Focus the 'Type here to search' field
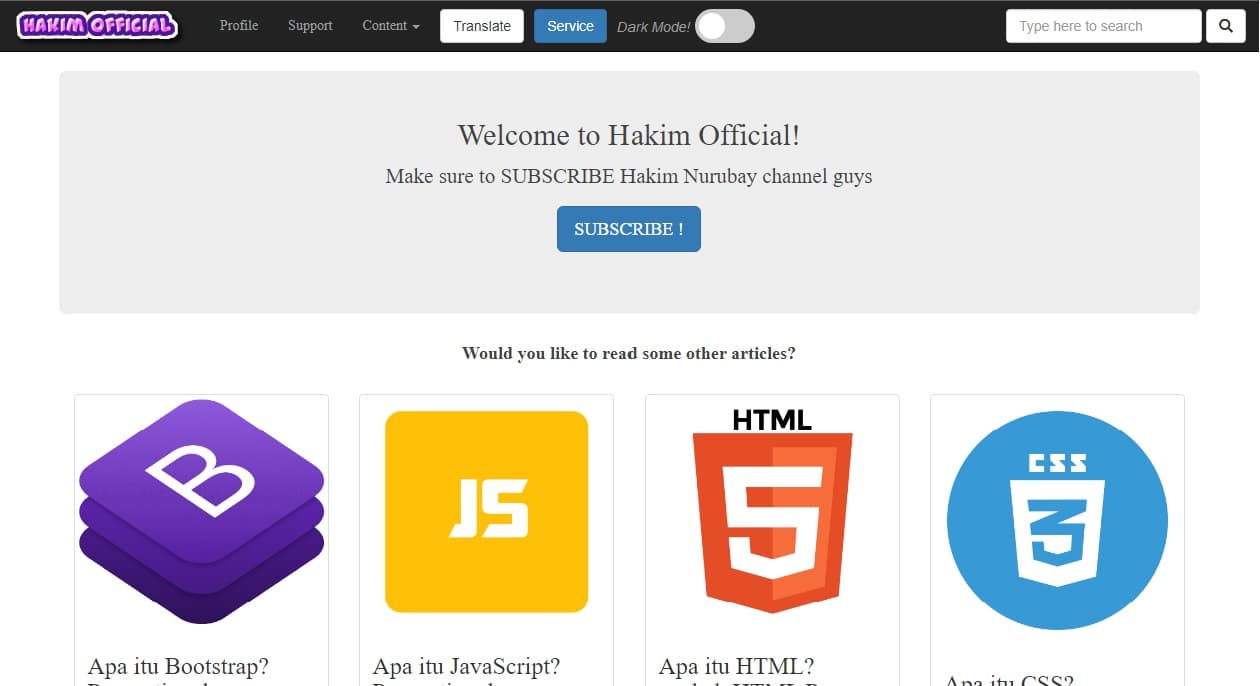 pyautogui.click(x=1104, y=26)
